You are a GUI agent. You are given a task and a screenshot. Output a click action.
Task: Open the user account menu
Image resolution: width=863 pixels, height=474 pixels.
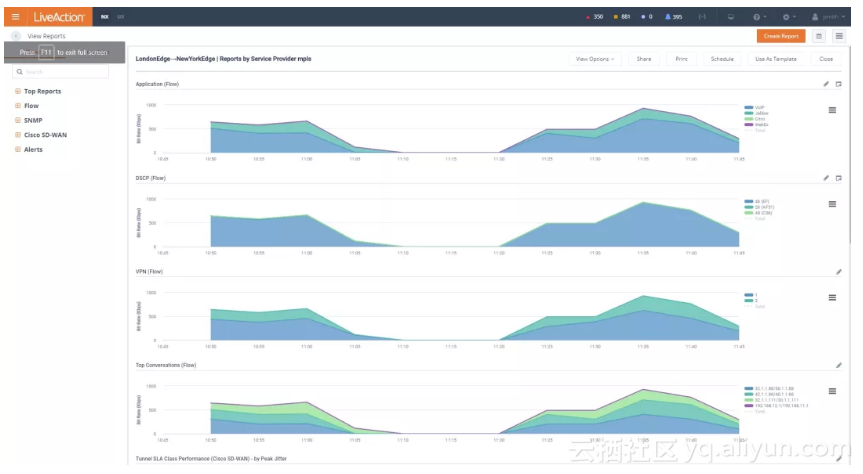point(828,17)
